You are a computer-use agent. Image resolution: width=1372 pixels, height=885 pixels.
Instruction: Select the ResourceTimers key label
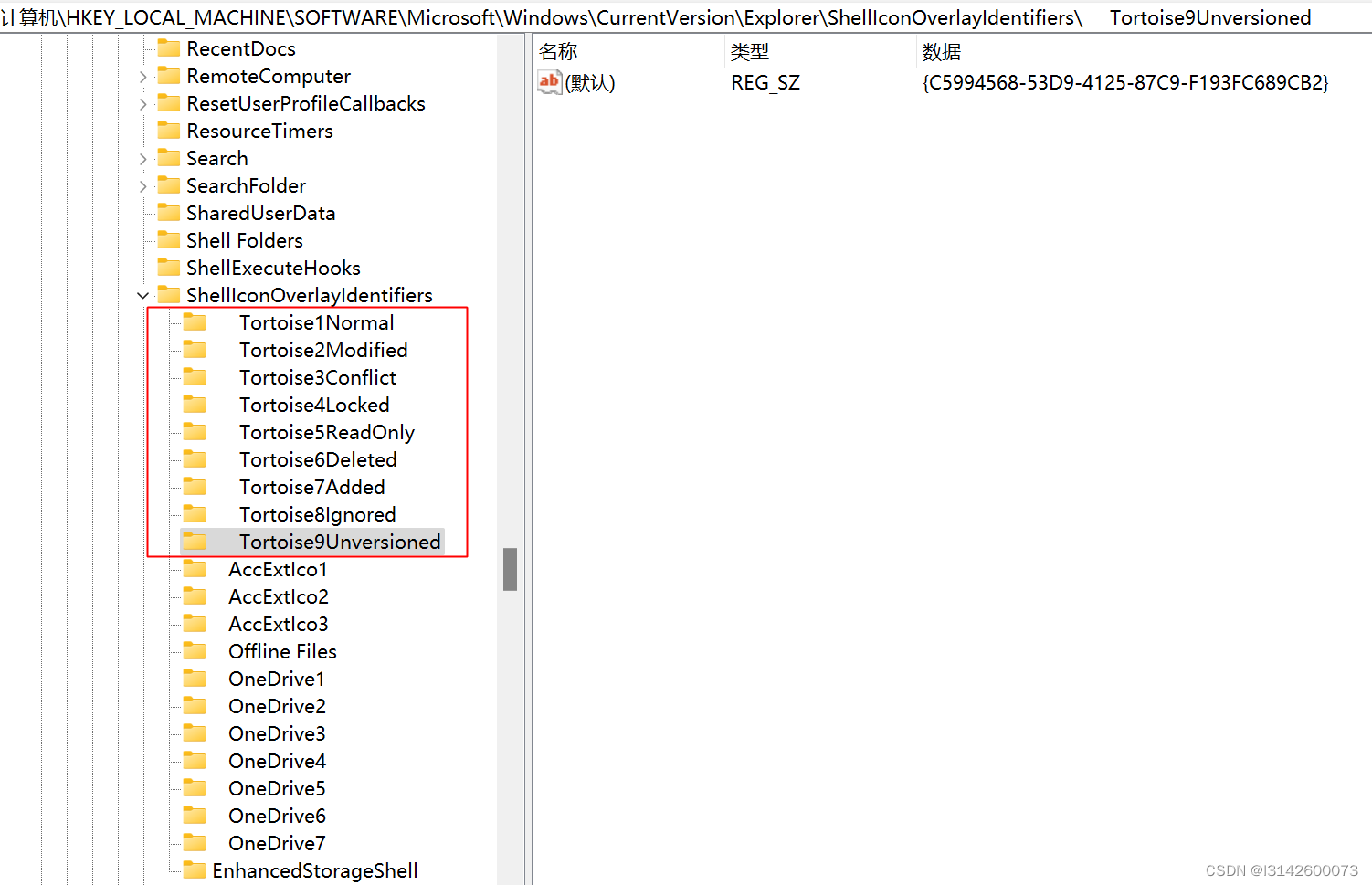click(x=259, y=131)
